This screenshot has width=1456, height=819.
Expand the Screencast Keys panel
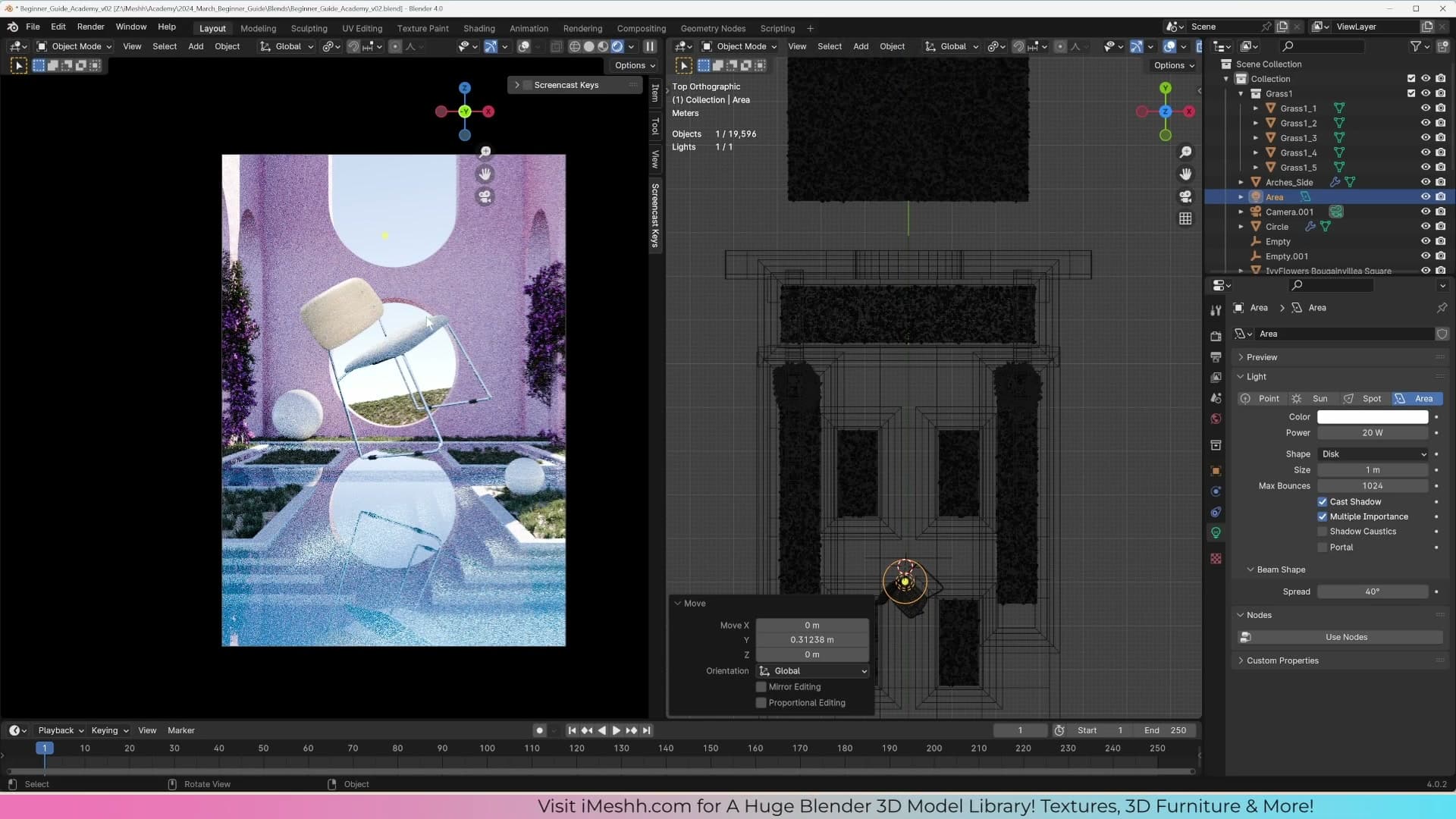click(x=517, y=85)
